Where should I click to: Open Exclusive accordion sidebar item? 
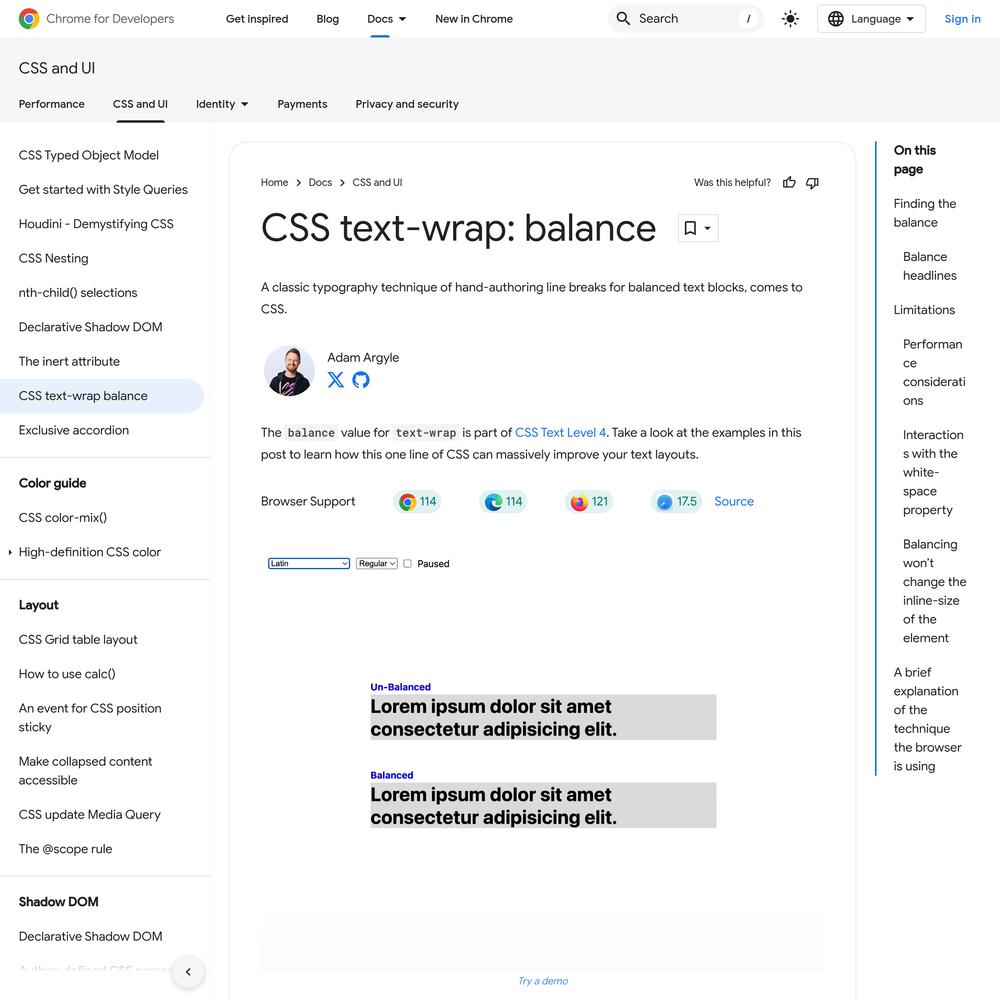click(74, 430)
